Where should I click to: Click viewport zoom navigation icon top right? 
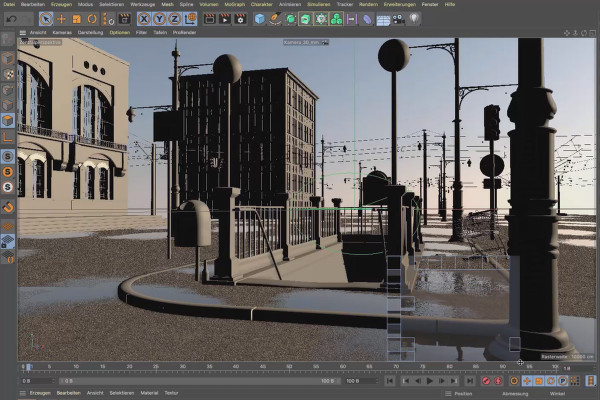(575, 33)
